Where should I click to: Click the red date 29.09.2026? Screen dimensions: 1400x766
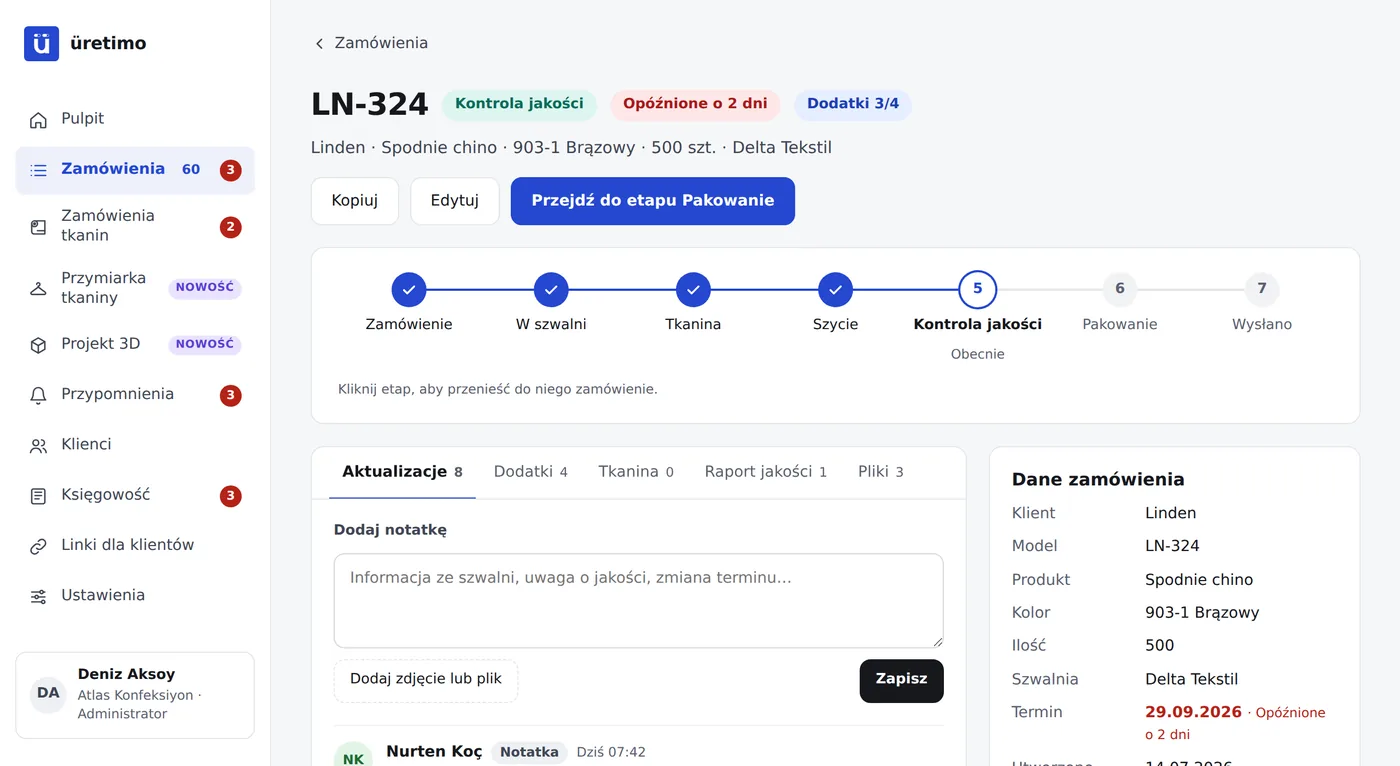[x=1193, y=713]
